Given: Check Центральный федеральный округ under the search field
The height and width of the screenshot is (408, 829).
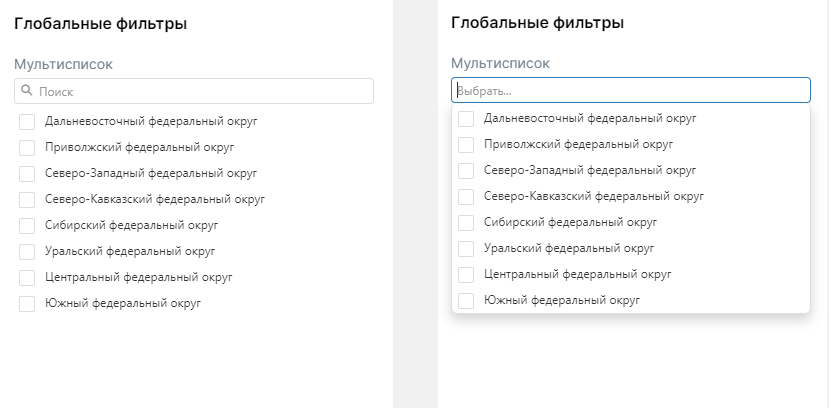Looking at the screenshot, I should coord(27,277).
